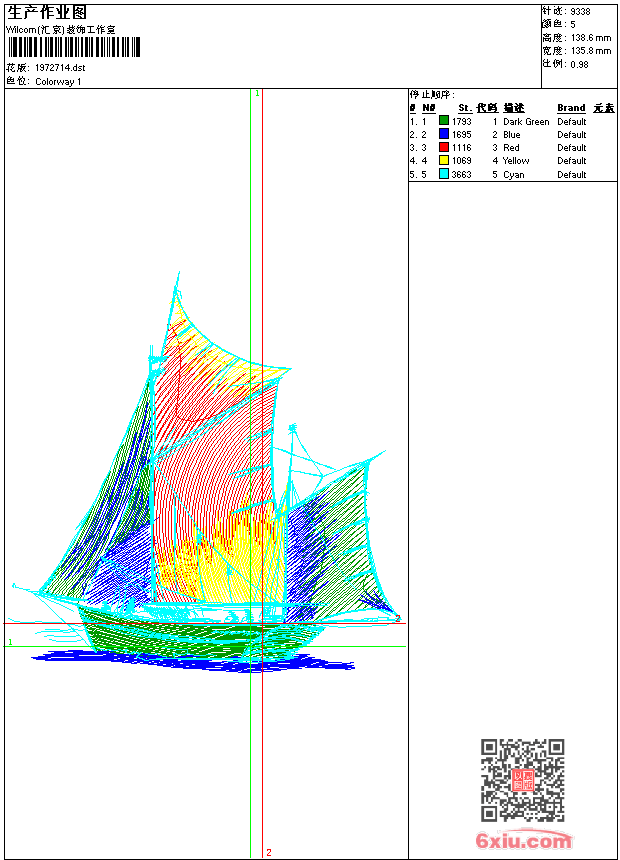This screenshot has width=620, height=860.
Task: Click the '描述' column header
Action: [513, 108]
